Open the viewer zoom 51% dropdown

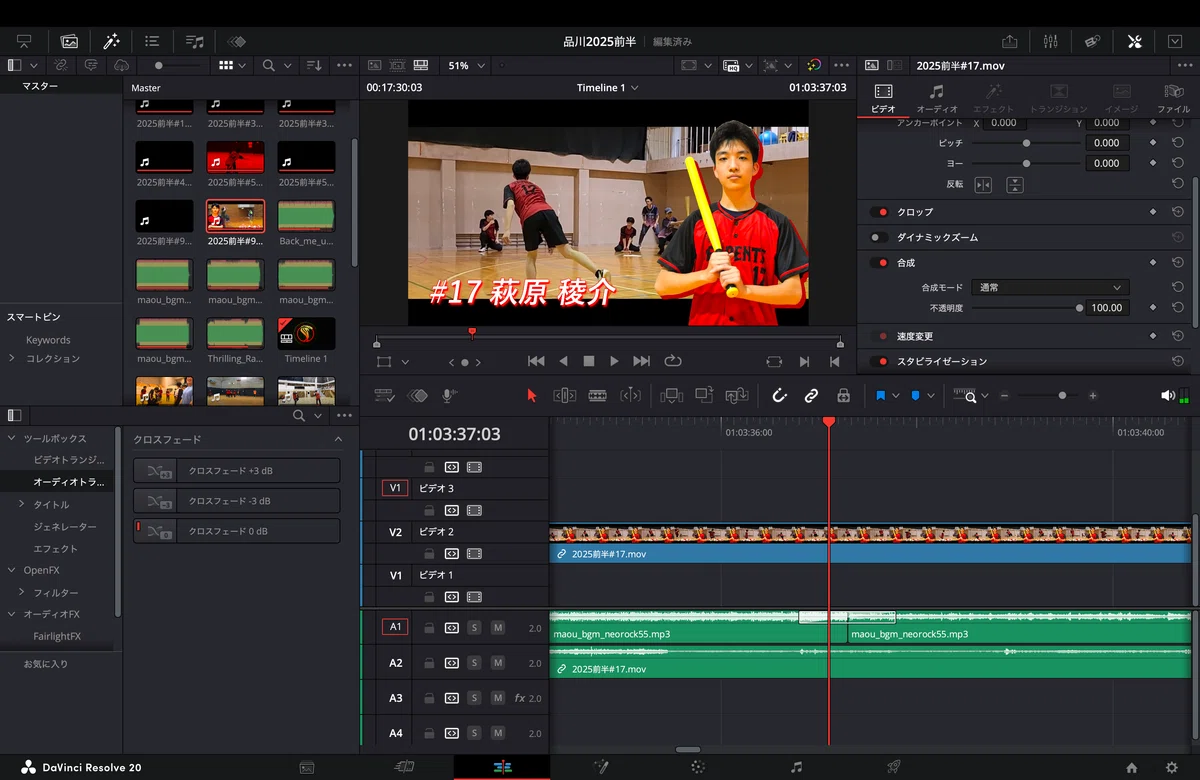(x=466, y=65)
